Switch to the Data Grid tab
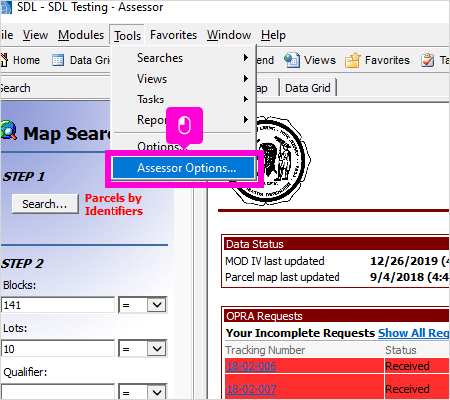Viewport: 450px width, 400px height. (x=308, y=88)
